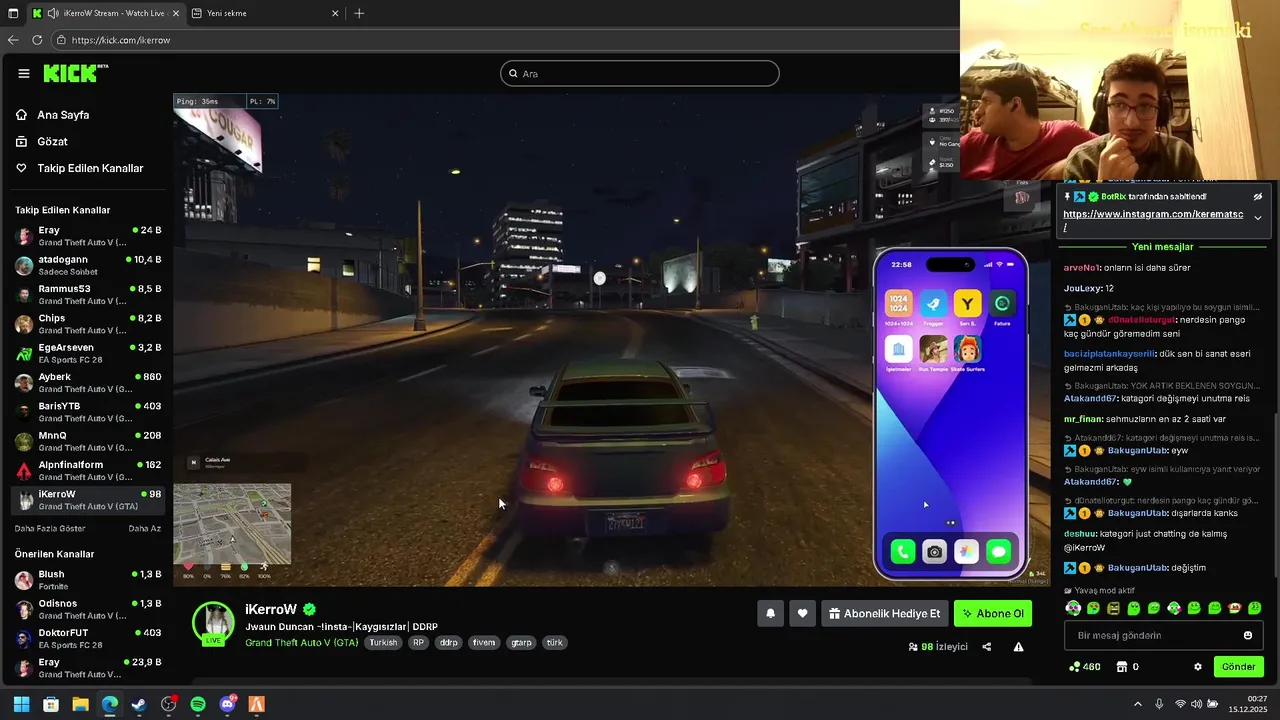Click the share stream icon
The width and height of the screenshot is (1280, 720).
coord(987,647)
